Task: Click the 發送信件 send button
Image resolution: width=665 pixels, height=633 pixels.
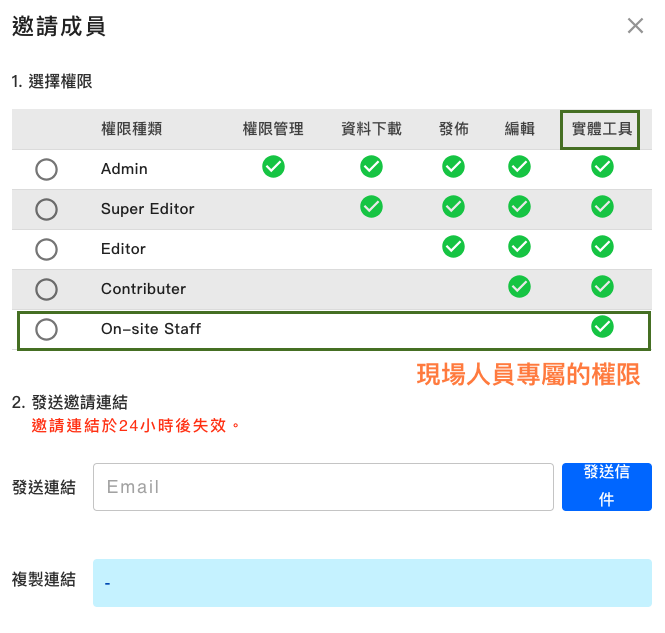Action: [606, 486]
